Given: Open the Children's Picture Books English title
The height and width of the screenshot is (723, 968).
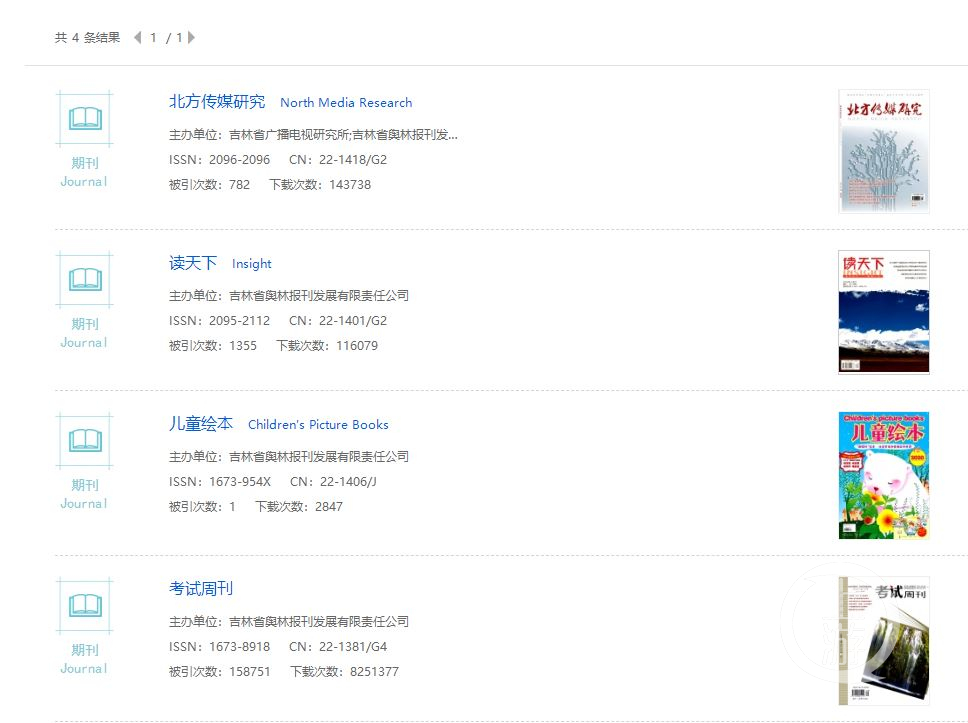Looking at the screenshot, I should [x=319, y=425].
